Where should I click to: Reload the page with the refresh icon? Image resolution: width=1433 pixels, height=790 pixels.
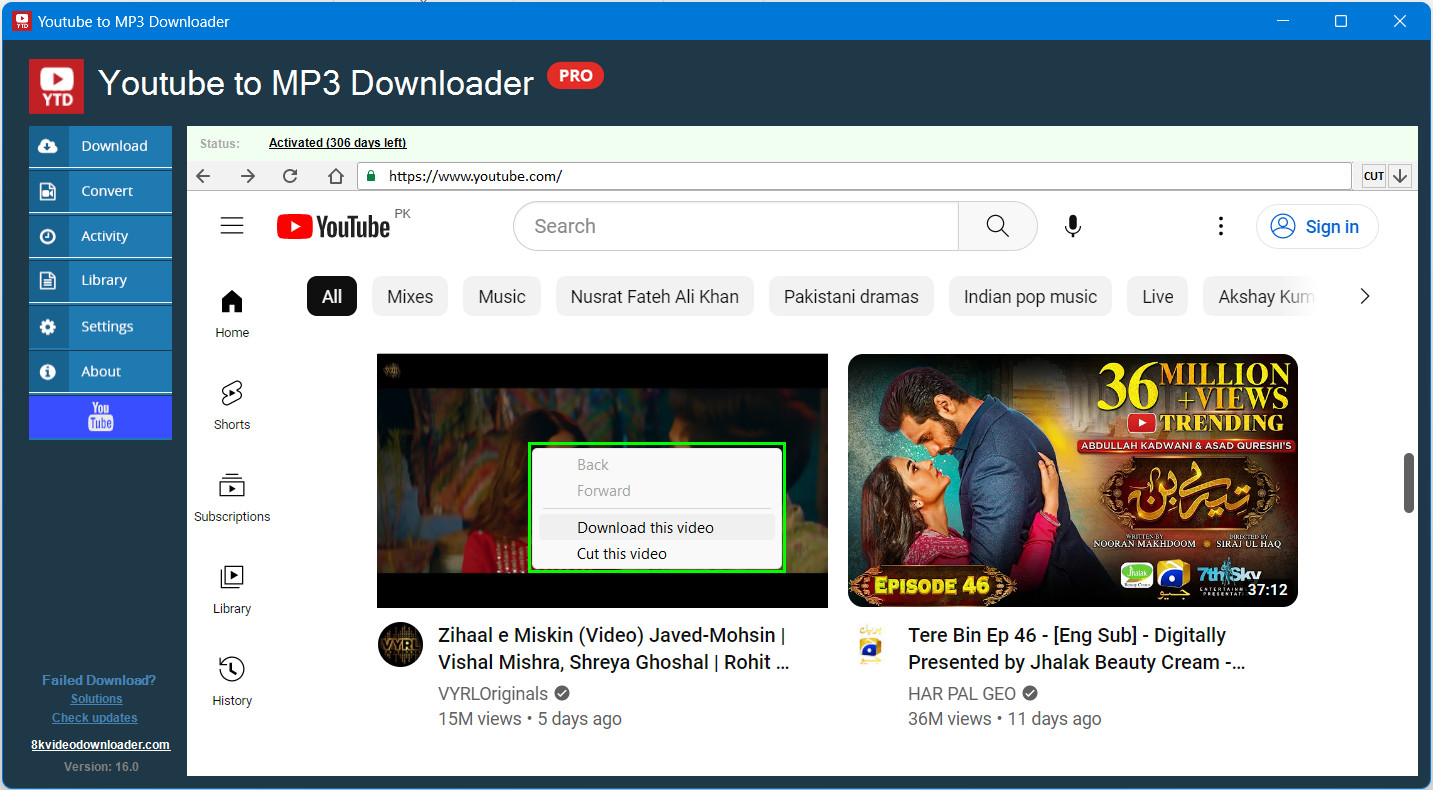tap(290, 176)
